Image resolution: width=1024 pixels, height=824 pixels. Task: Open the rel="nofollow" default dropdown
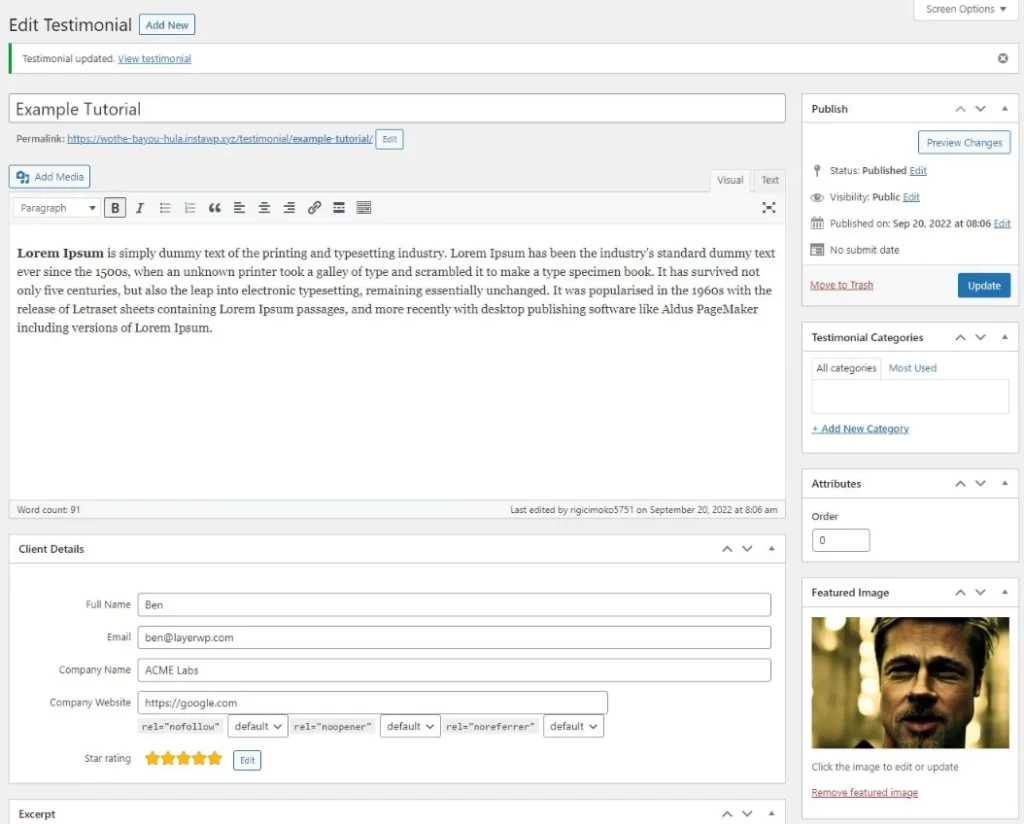coord(257,726)
